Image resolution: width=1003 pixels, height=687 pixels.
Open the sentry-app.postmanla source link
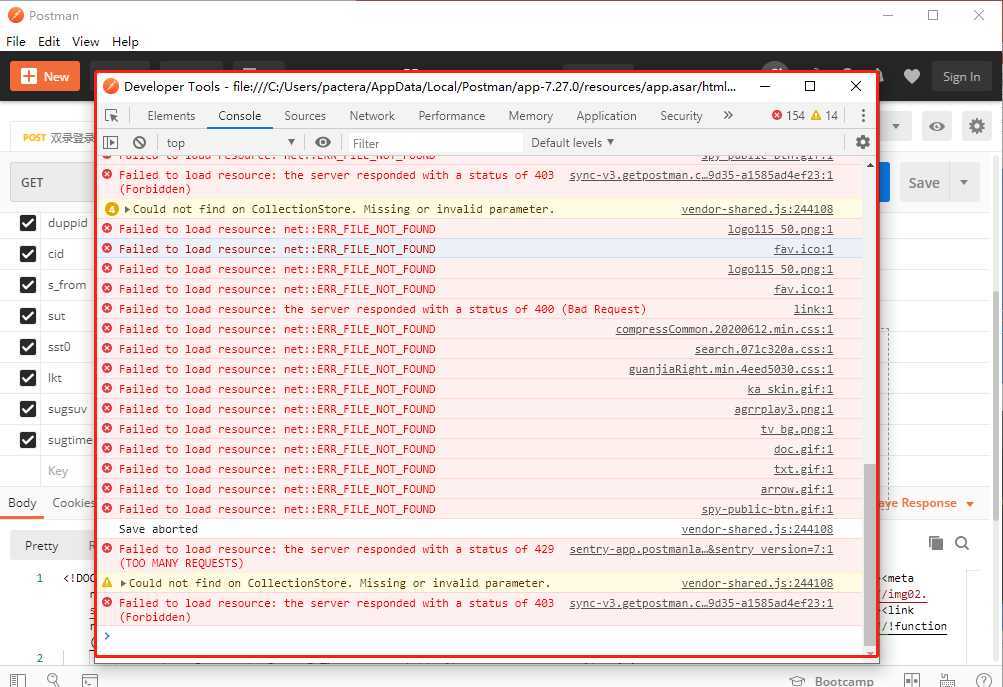click(701, 549)
